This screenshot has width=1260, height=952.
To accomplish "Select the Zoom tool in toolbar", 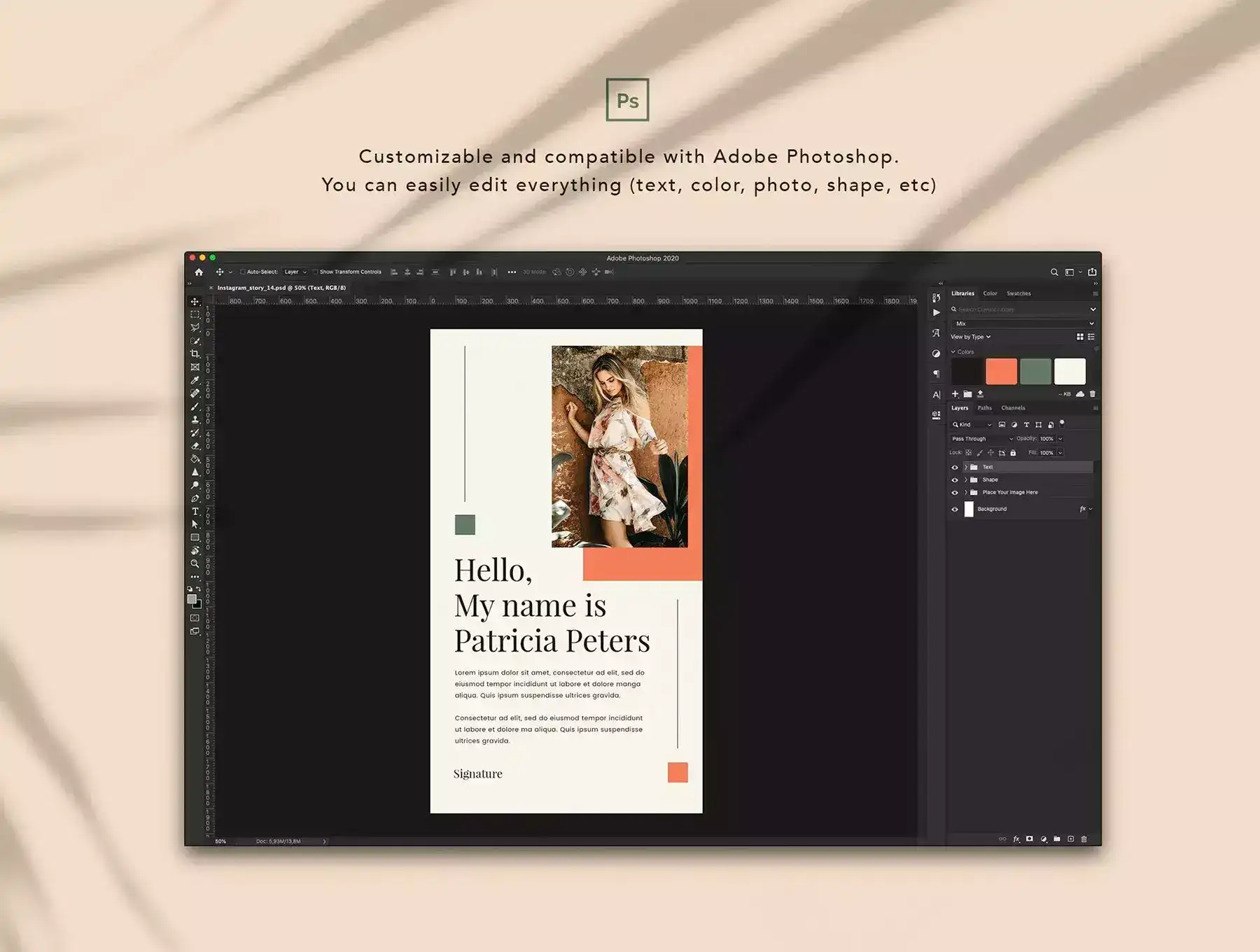I will 195,563.
